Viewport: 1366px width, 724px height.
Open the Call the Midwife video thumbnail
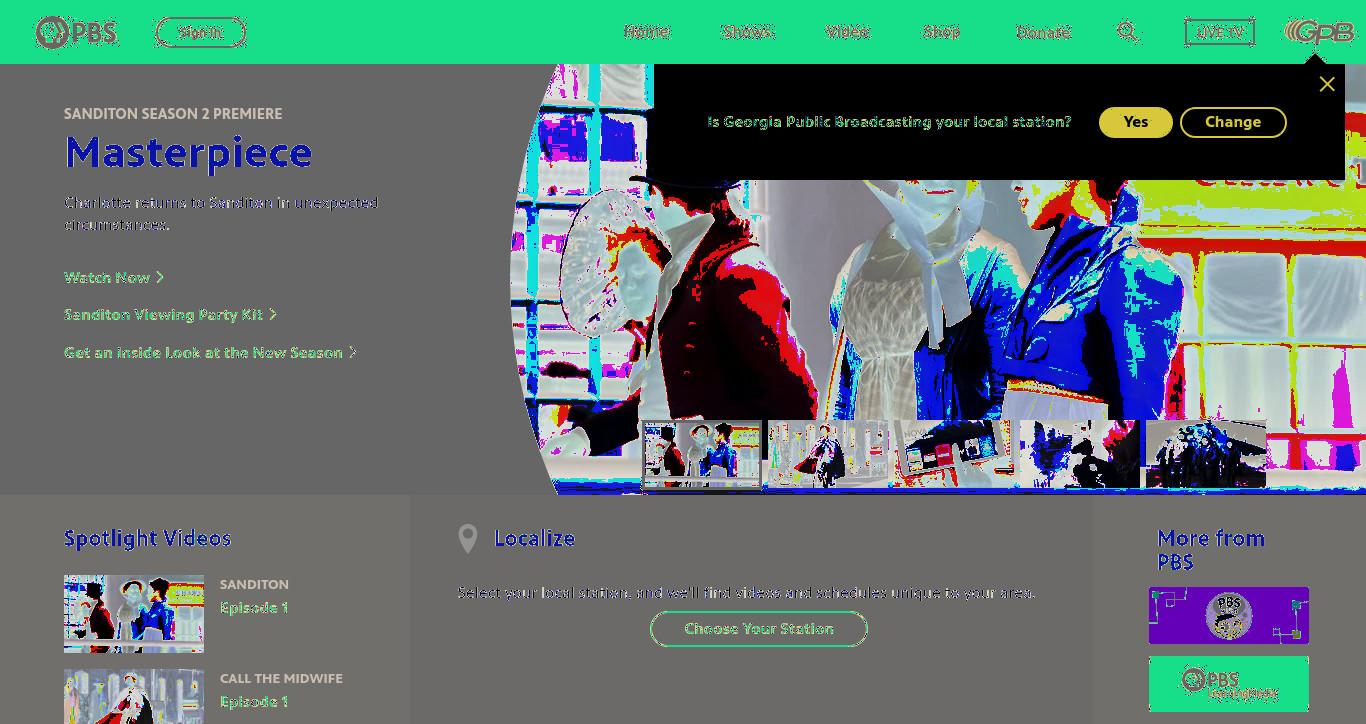(134, 696)
